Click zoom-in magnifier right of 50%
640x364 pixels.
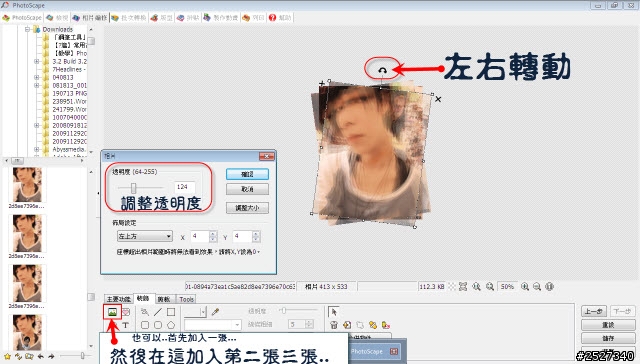(x=525, y=286)
